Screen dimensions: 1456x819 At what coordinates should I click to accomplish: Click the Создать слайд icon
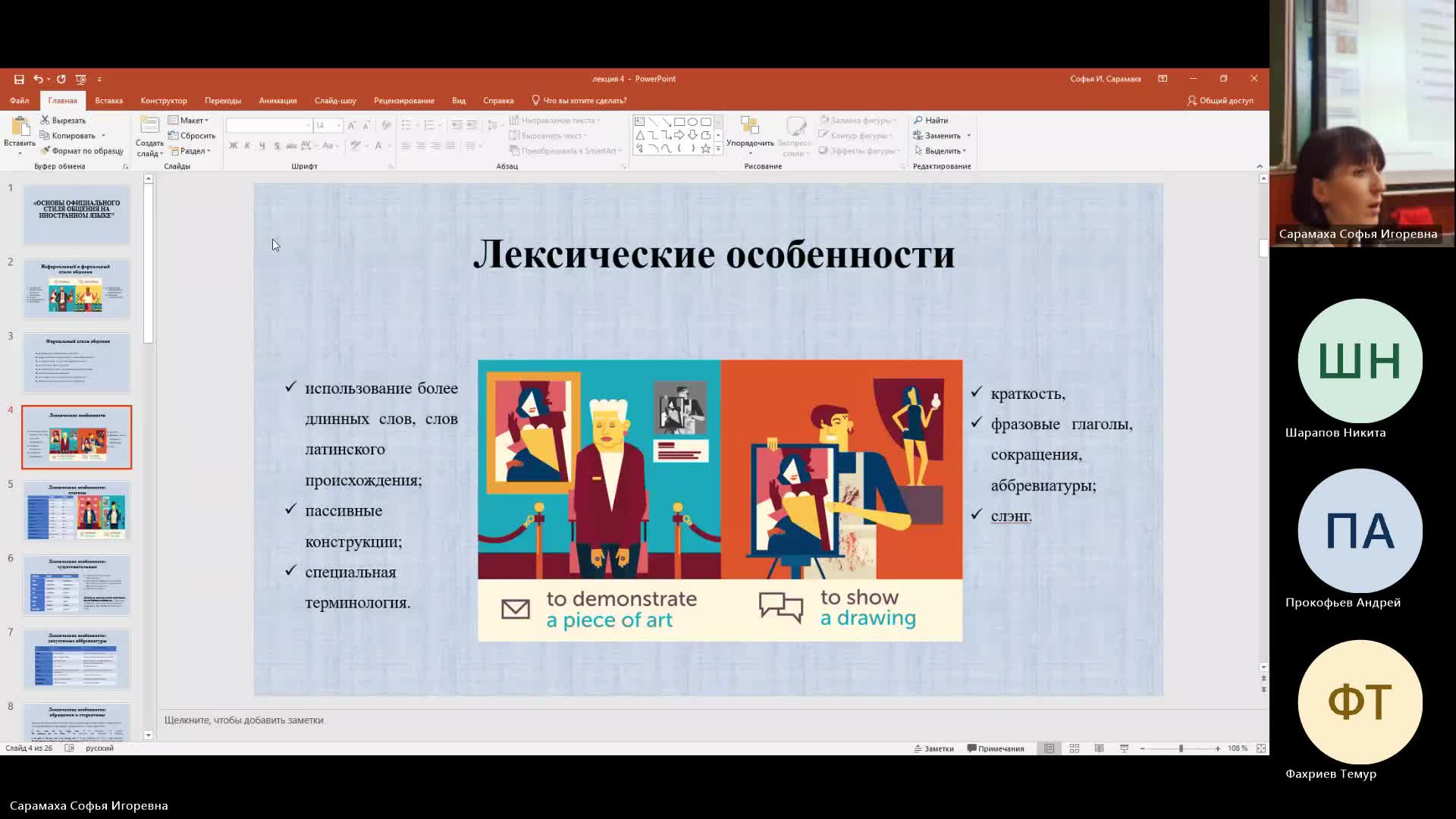(x=149, y=126)
